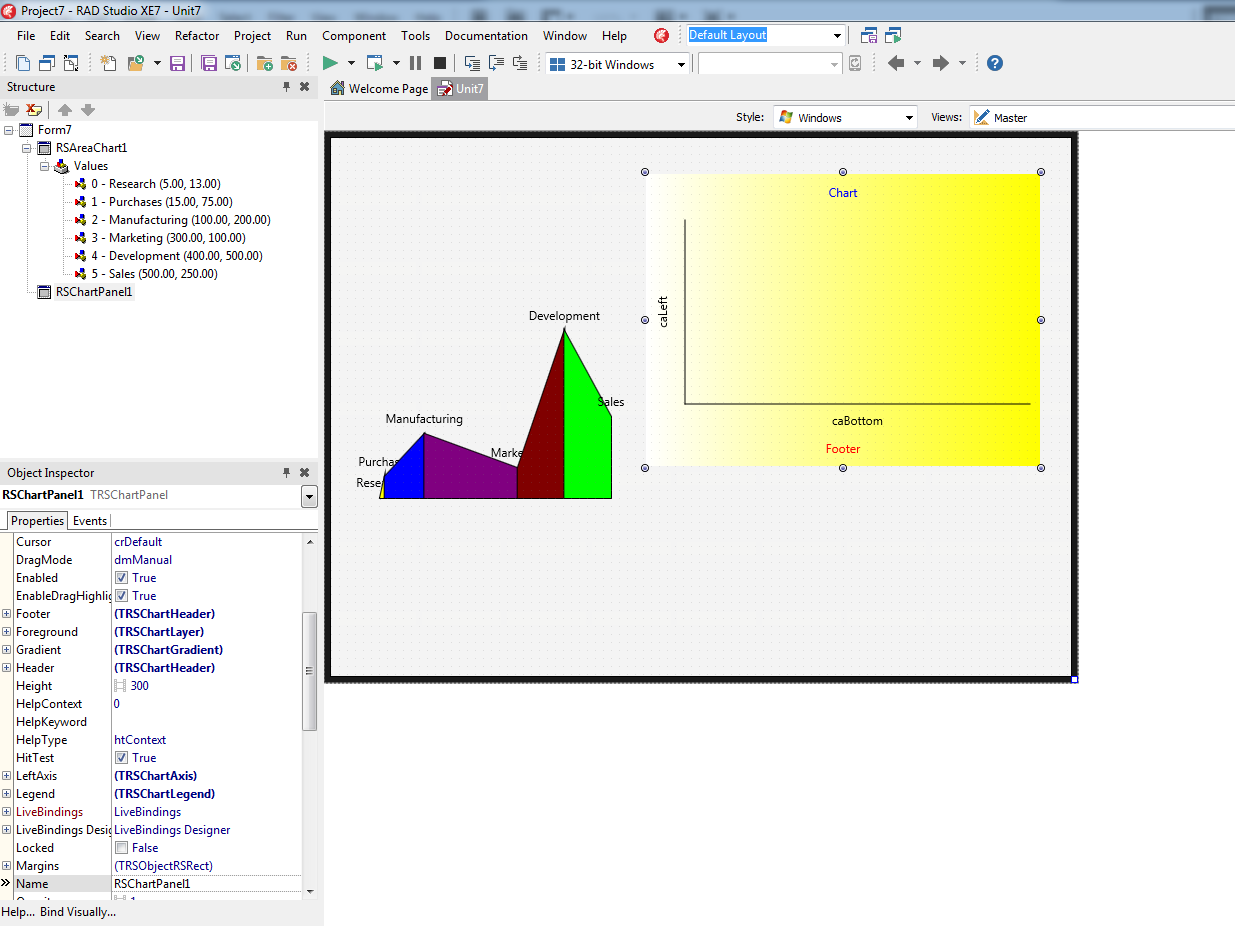Click the blue Help question mark icon

[x=994, y=63]
